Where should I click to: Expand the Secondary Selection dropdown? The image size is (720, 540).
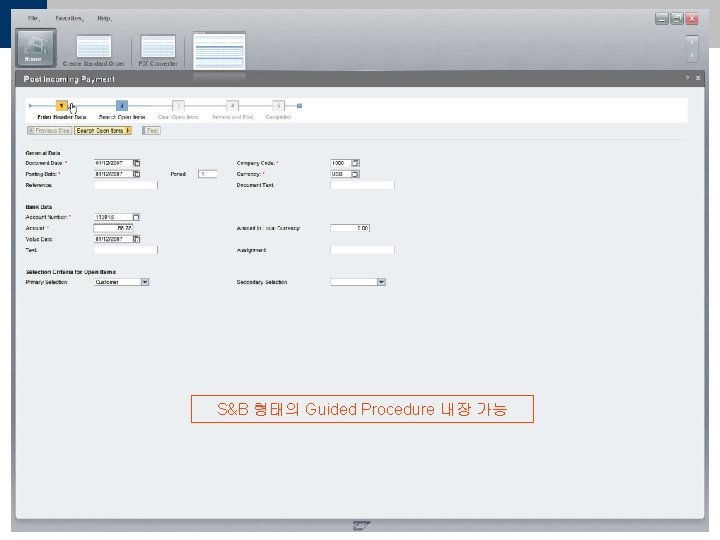pos(381,282)
